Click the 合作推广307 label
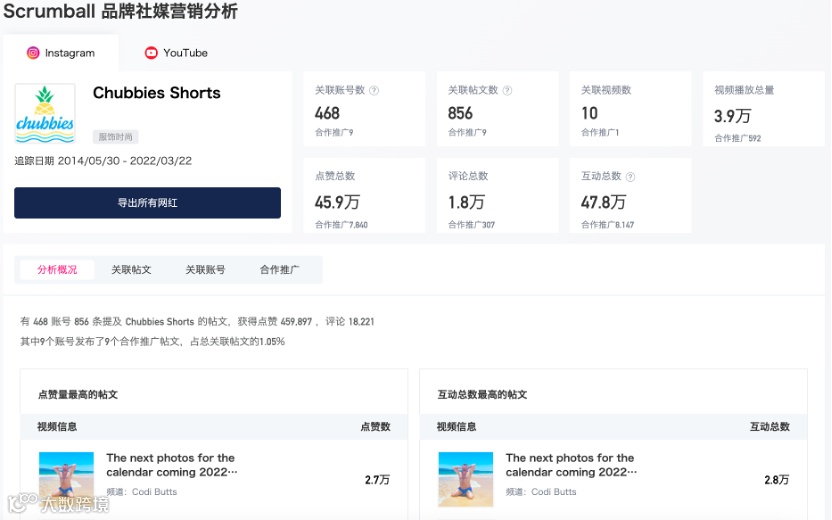 point(471,225)
